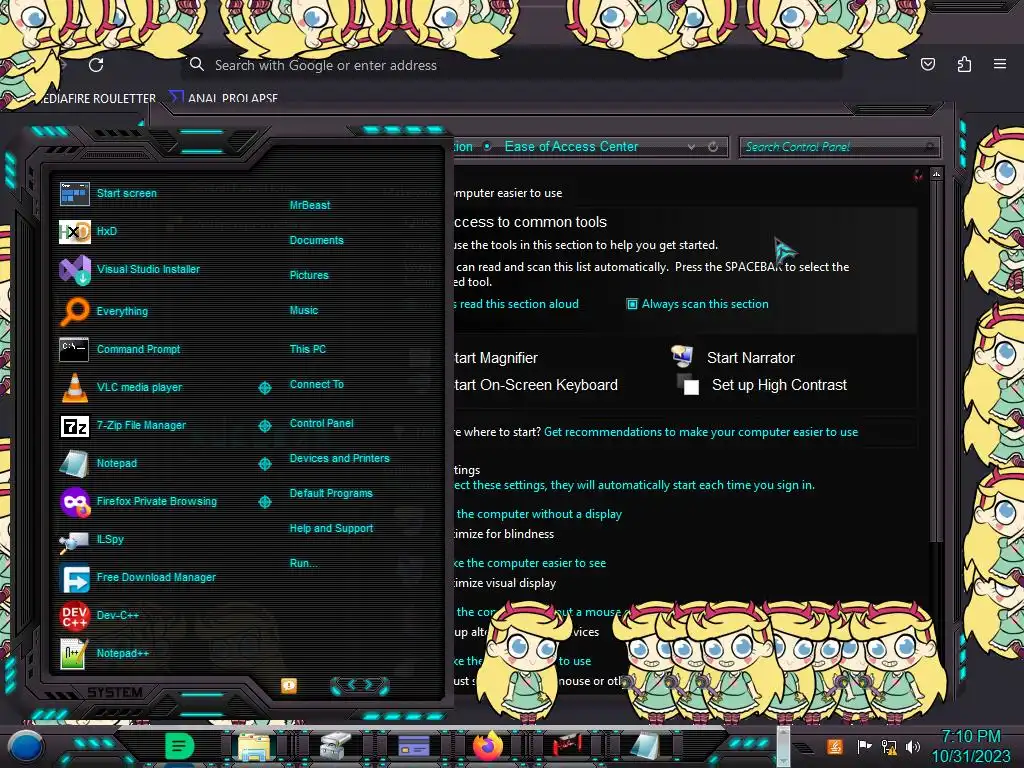Open the green chat app on the taskbar
Viewport: 1024px width, 768px height.
click(180, 745)
